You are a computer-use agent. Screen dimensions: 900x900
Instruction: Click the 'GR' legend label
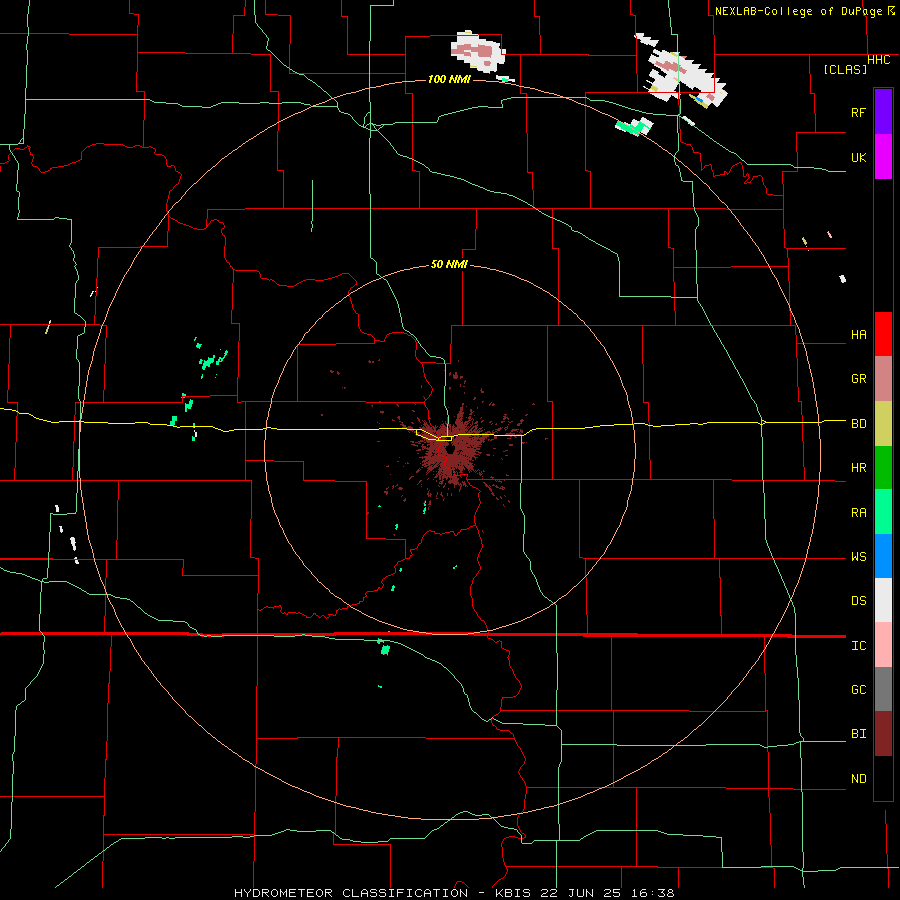[x=859, y=379]
